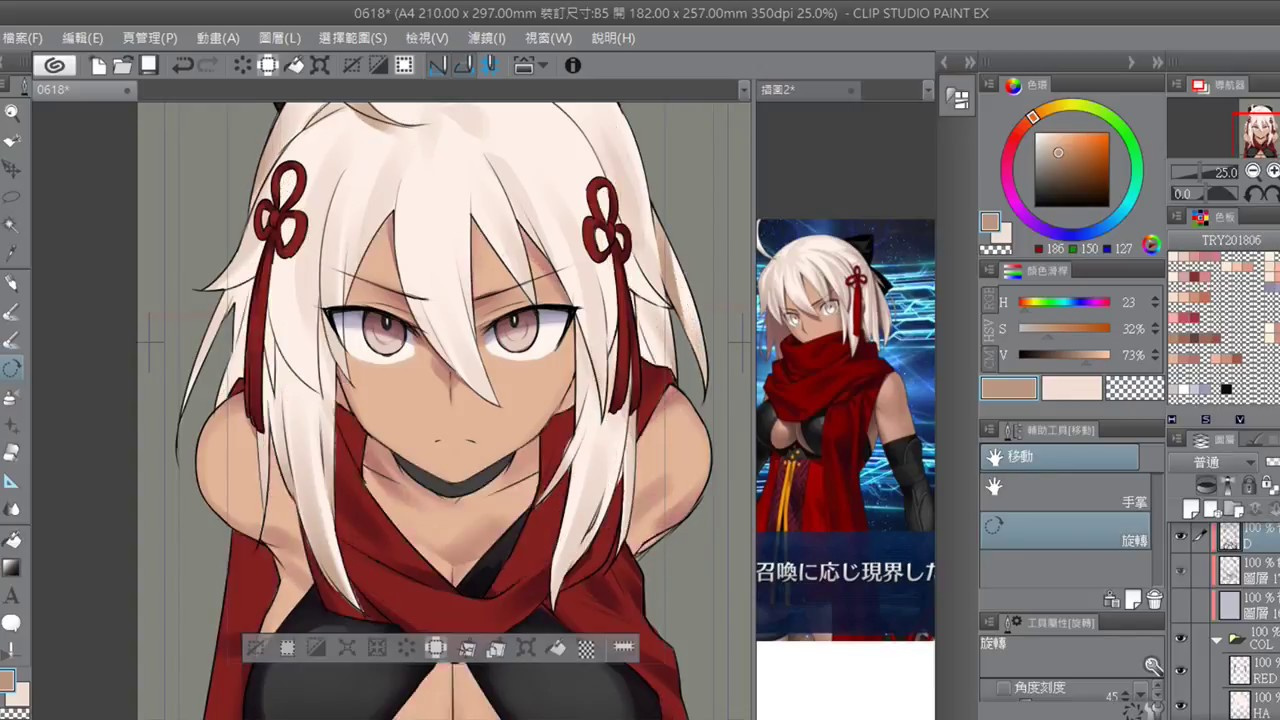The image size is (1280, 720).
Task: Open the 濾鏡(I) menu
Action: [x=487, y=38]
